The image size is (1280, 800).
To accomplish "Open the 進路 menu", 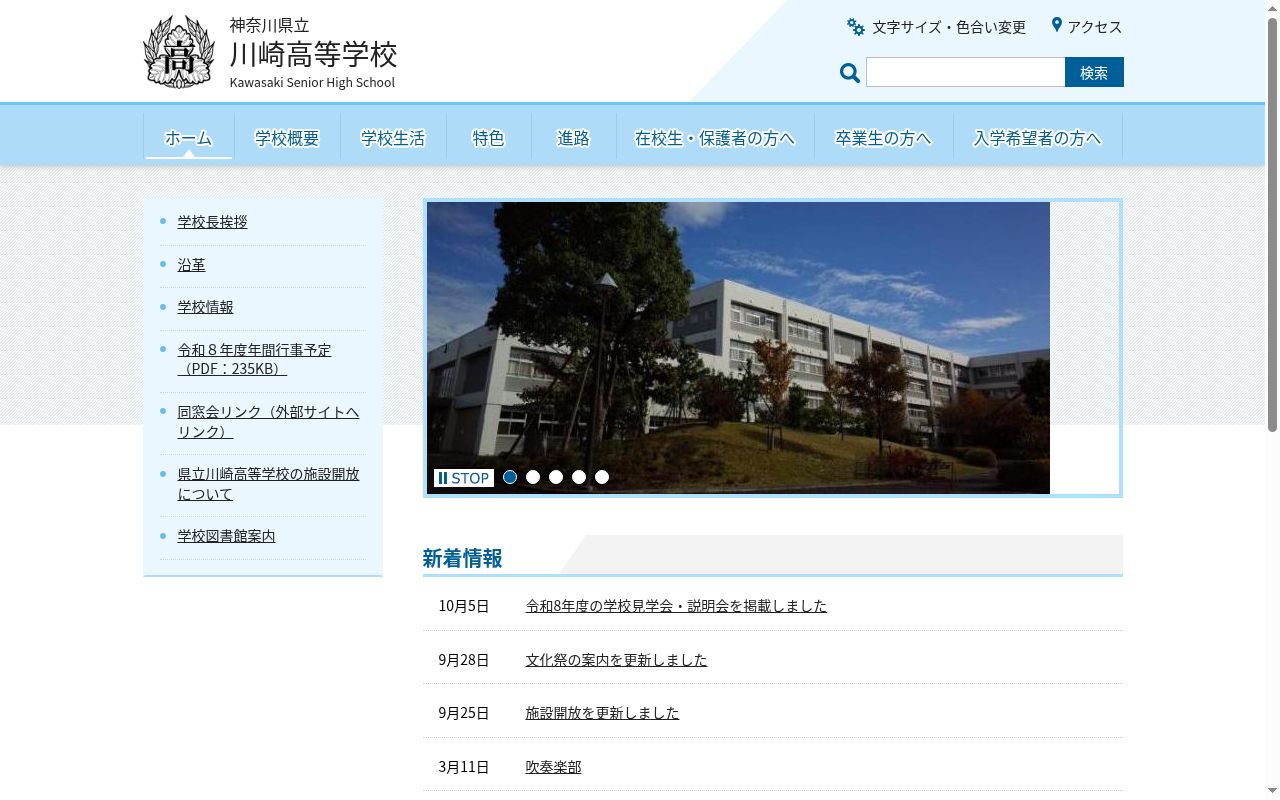I will pos(574,137).
